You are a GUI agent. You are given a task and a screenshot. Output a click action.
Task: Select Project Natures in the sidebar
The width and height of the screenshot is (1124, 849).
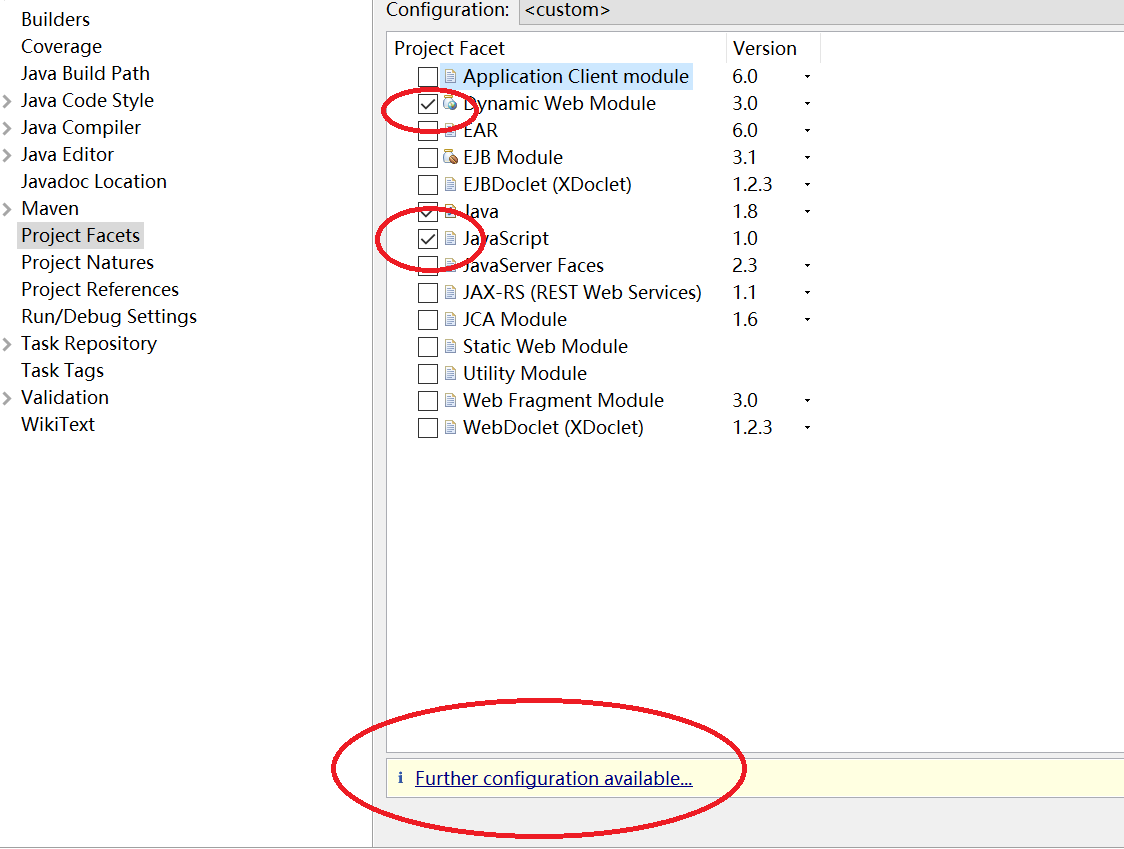click(87, 262)
